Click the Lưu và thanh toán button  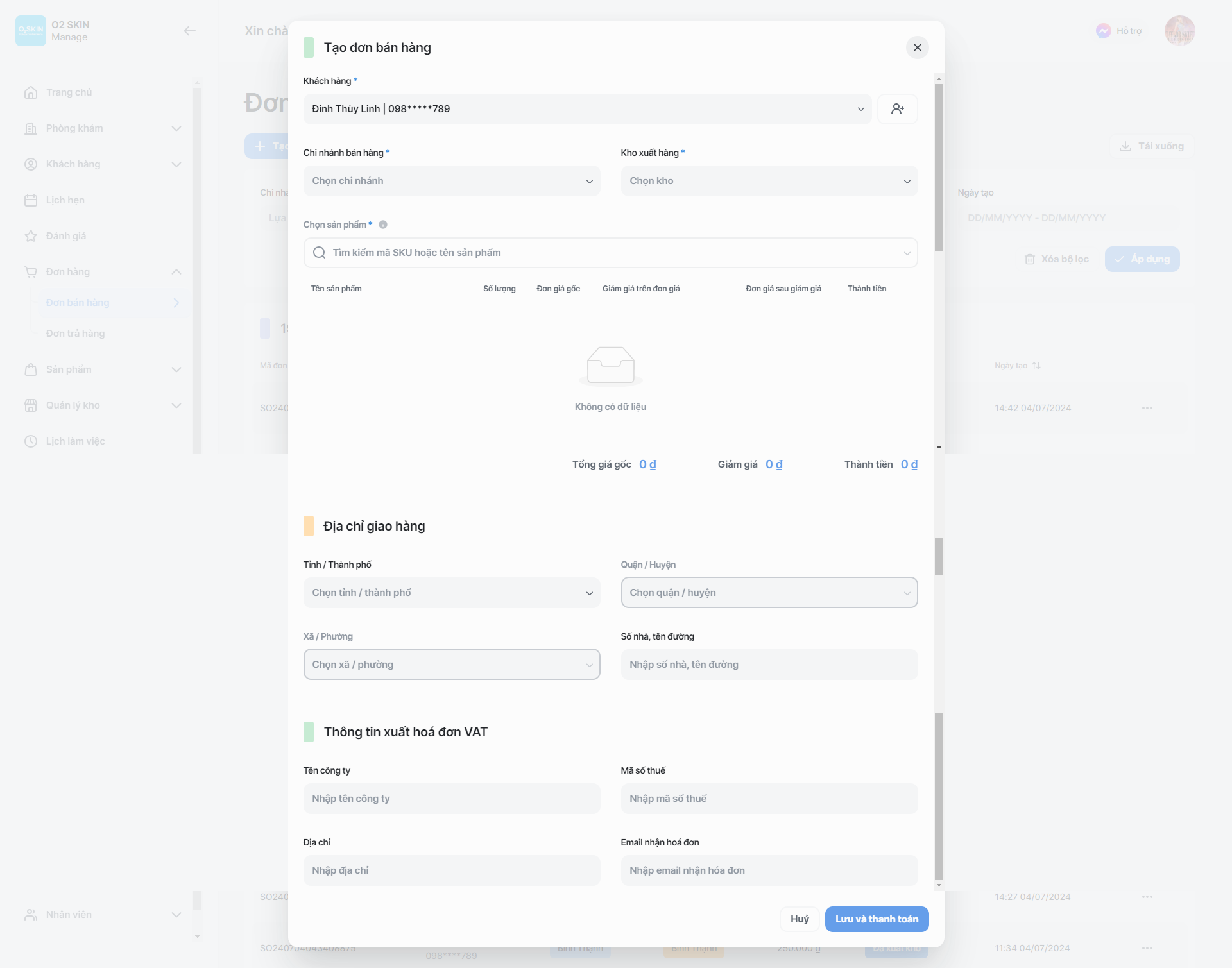(877, 919)
